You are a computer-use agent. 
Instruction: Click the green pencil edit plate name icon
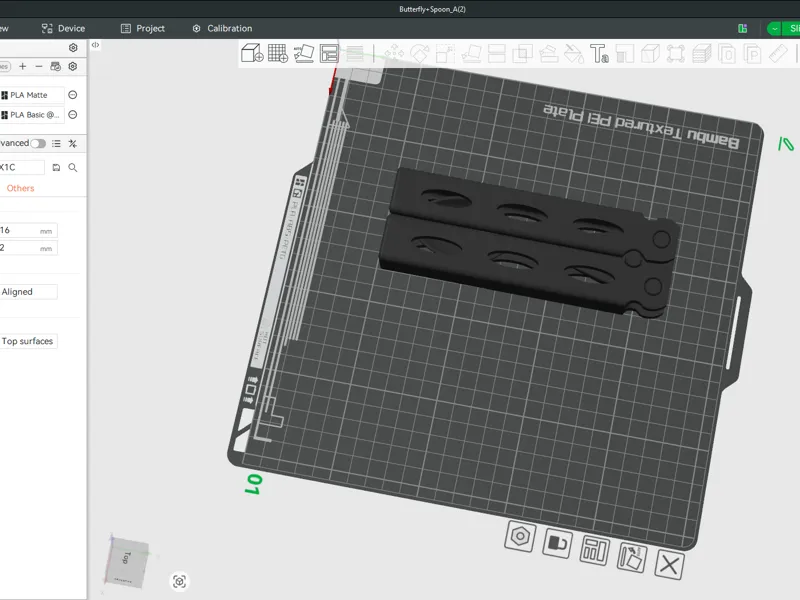click(x=786, y=144)
